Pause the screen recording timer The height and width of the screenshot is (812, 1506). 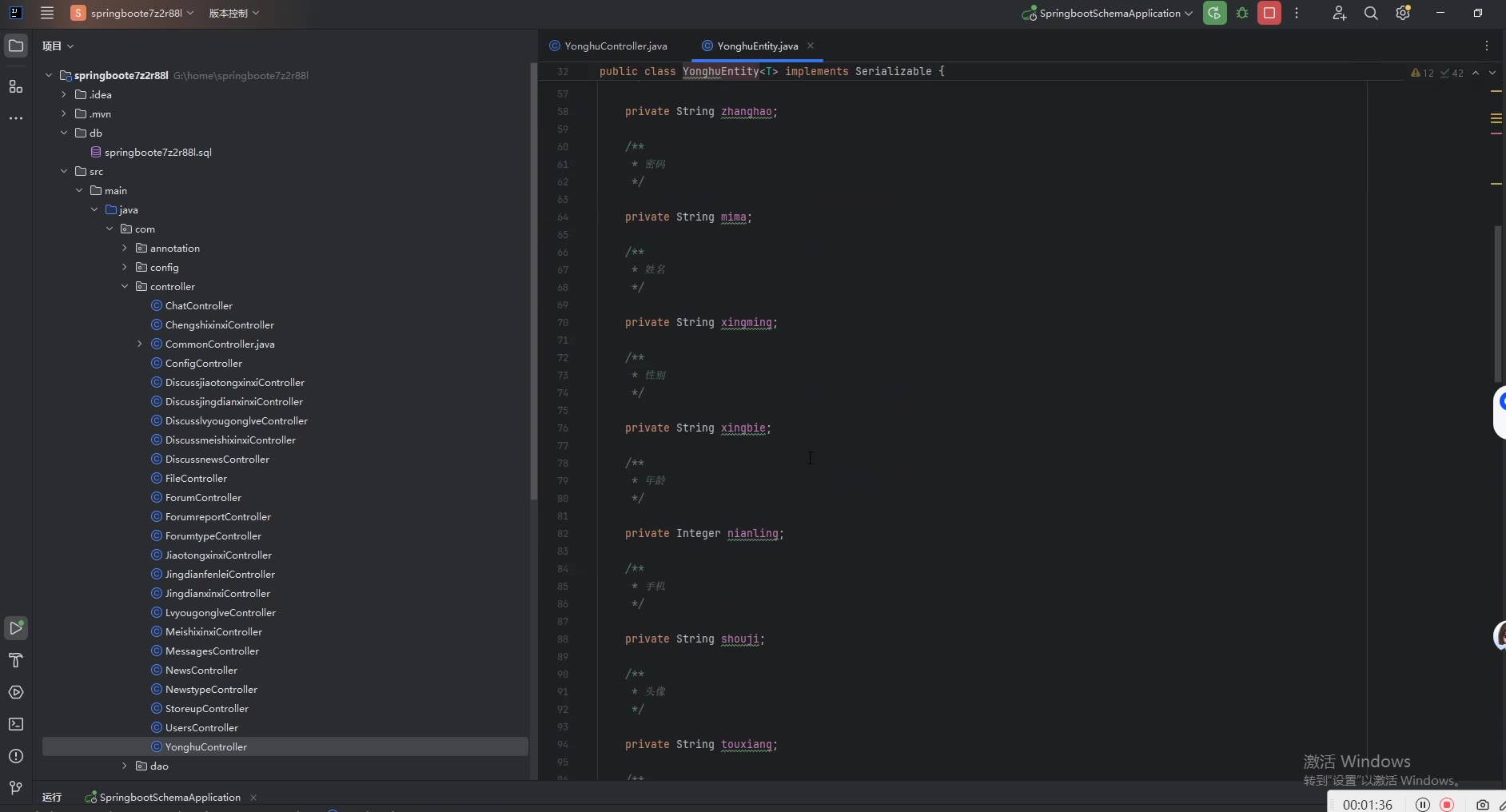(x=1423, y=805)
